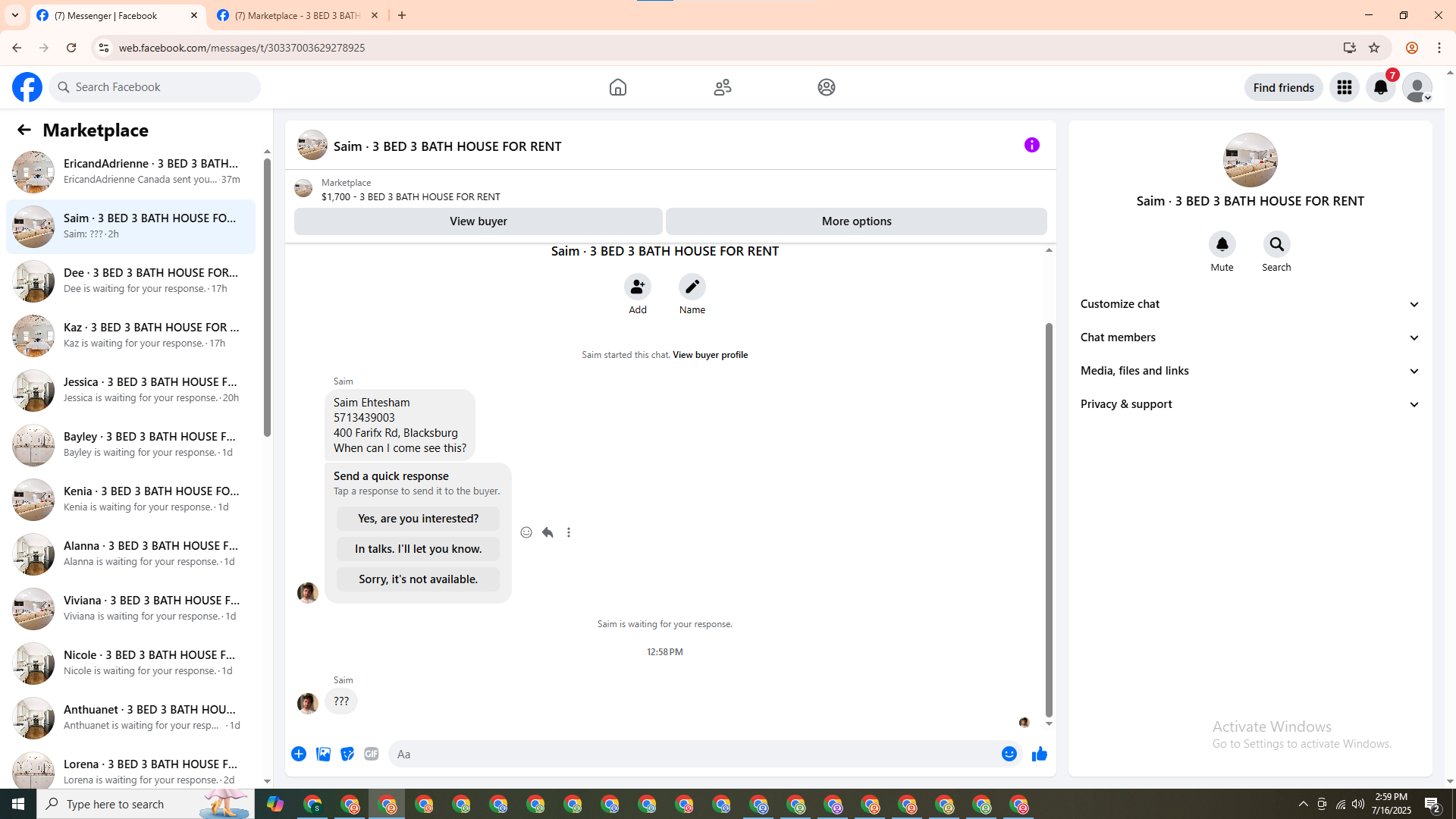
Task: Expand the Privacy & support section
Action: [x=1250, y=404]
